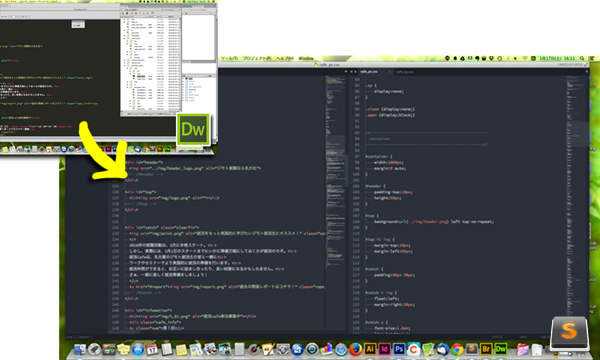Open Google Chrome from the dock

457,349
